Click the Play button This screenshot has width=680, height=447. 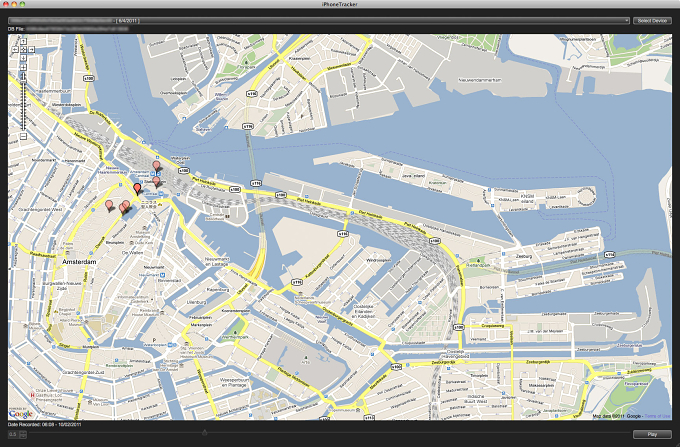(x=652, y=434)
